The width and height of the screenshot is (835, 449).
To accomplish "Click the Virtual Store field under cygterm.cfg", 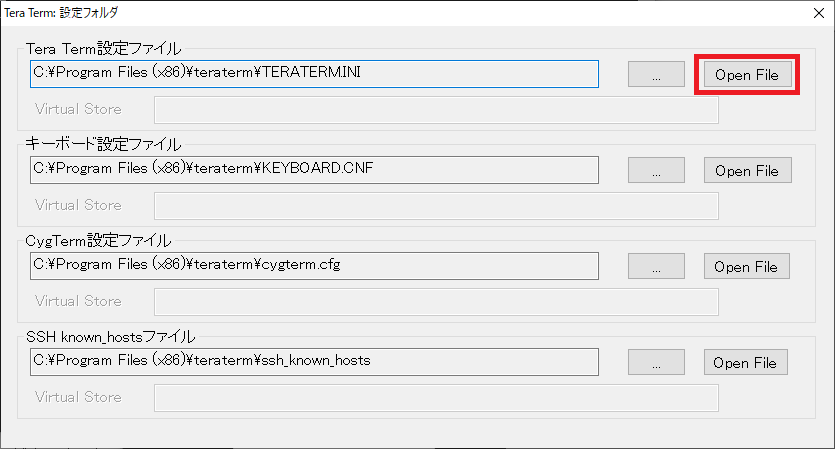I will click(x=435, y=301).
